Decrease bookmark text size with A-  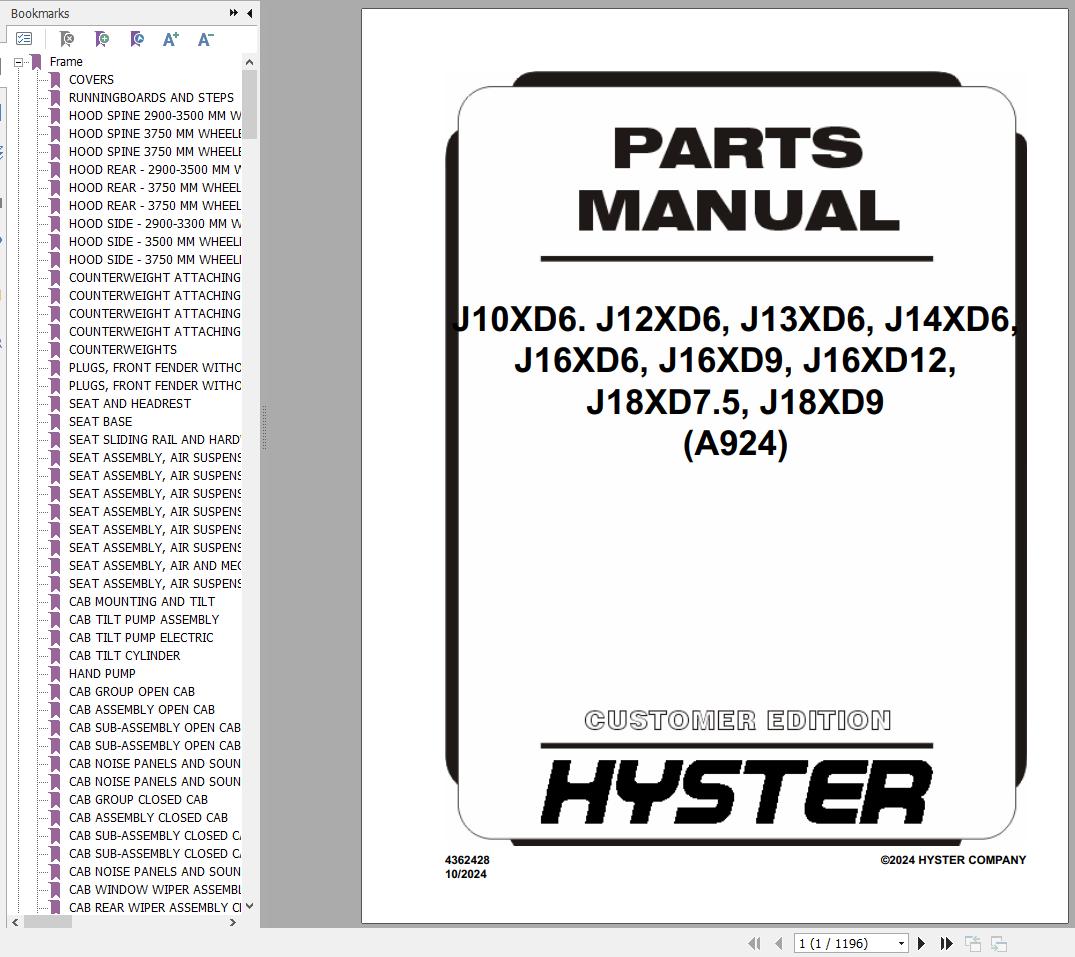(206, 39)
